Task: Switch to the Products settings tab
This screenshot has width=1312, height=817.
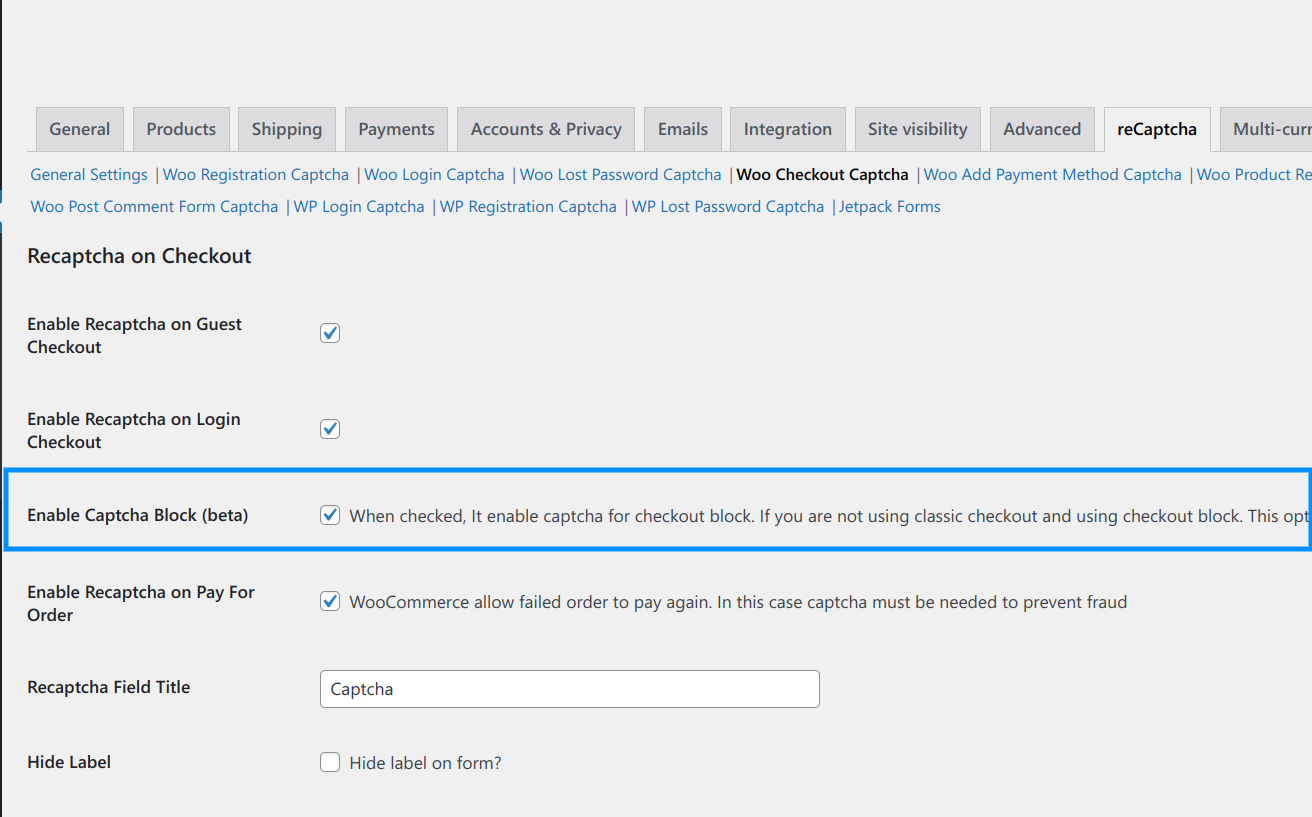Action: (181, 129)
